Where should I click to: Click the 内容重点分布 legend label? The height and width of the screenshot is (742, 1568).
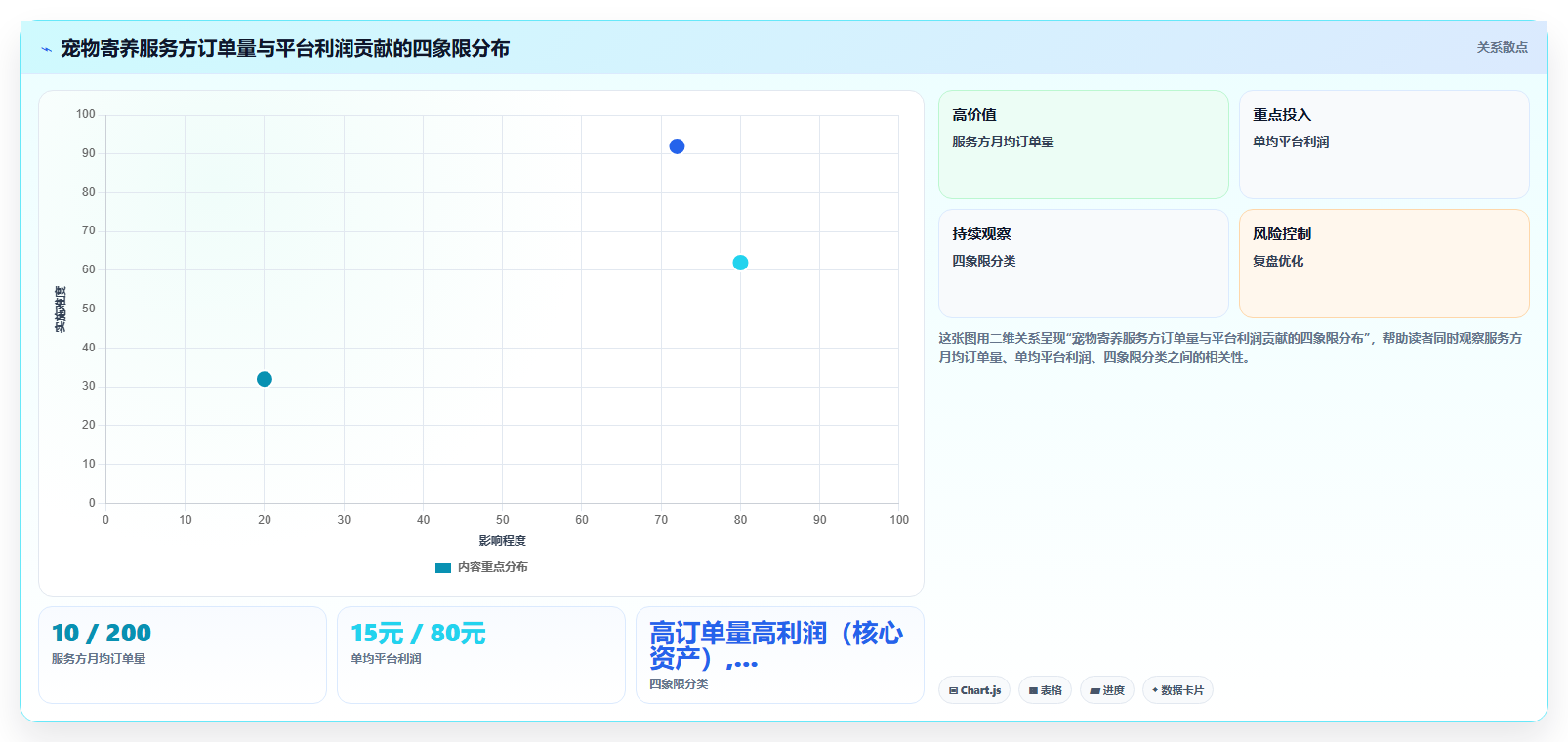coord(493,567)
